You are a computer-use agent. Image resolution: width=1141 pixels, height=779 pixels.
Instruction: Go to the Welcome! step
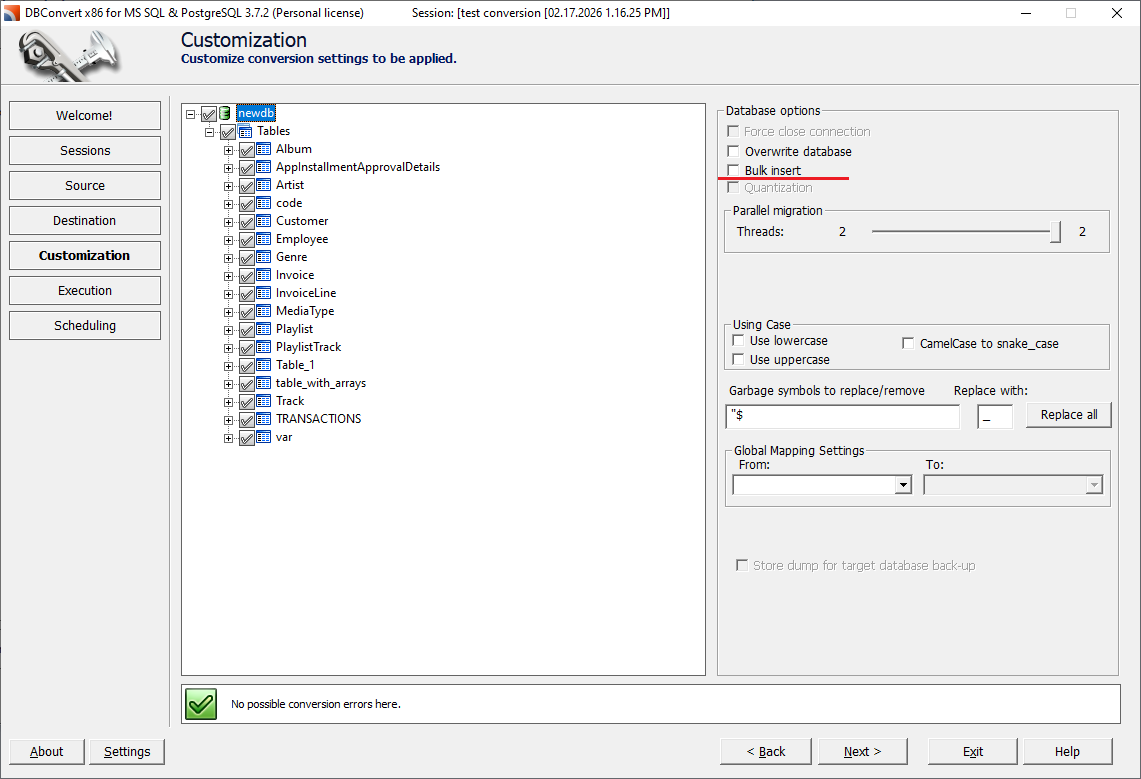pos(84,116)
